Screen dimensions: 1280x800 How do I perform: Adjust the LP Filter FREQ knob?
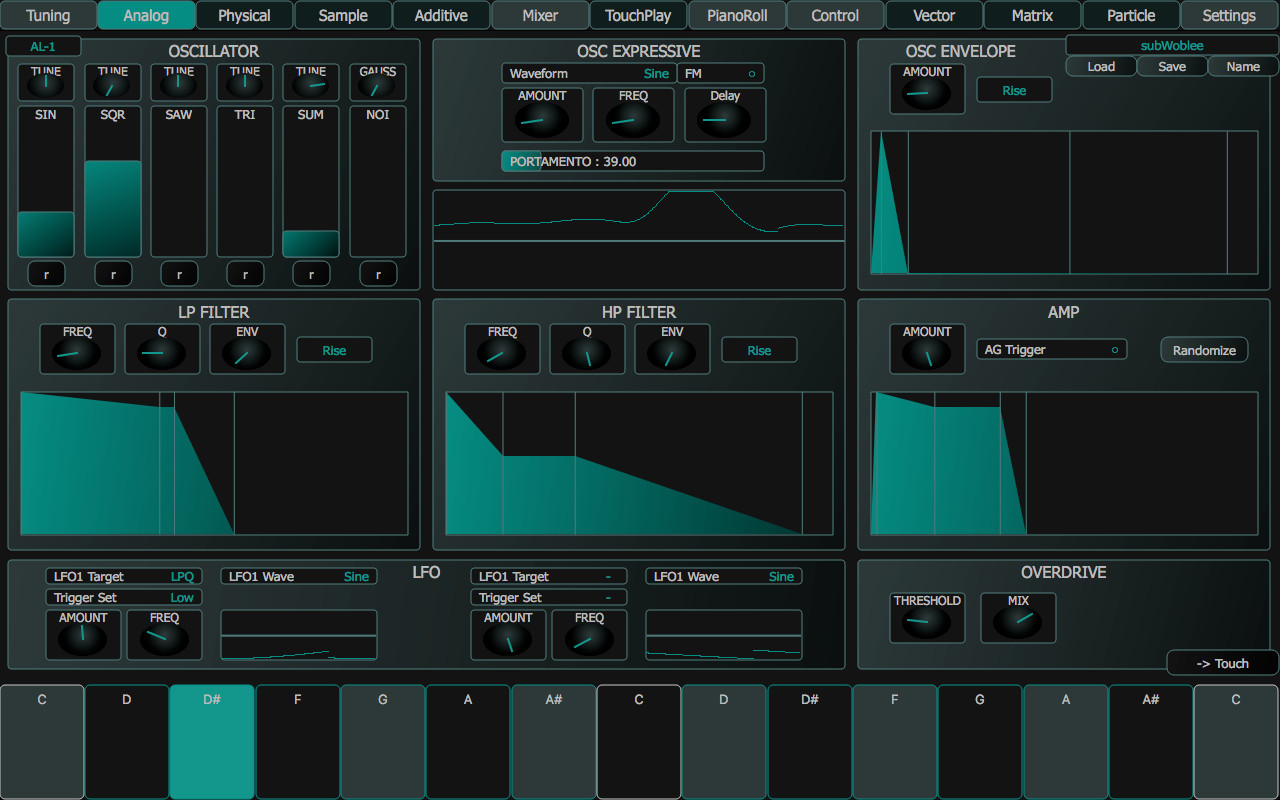[x=77, y=348]
